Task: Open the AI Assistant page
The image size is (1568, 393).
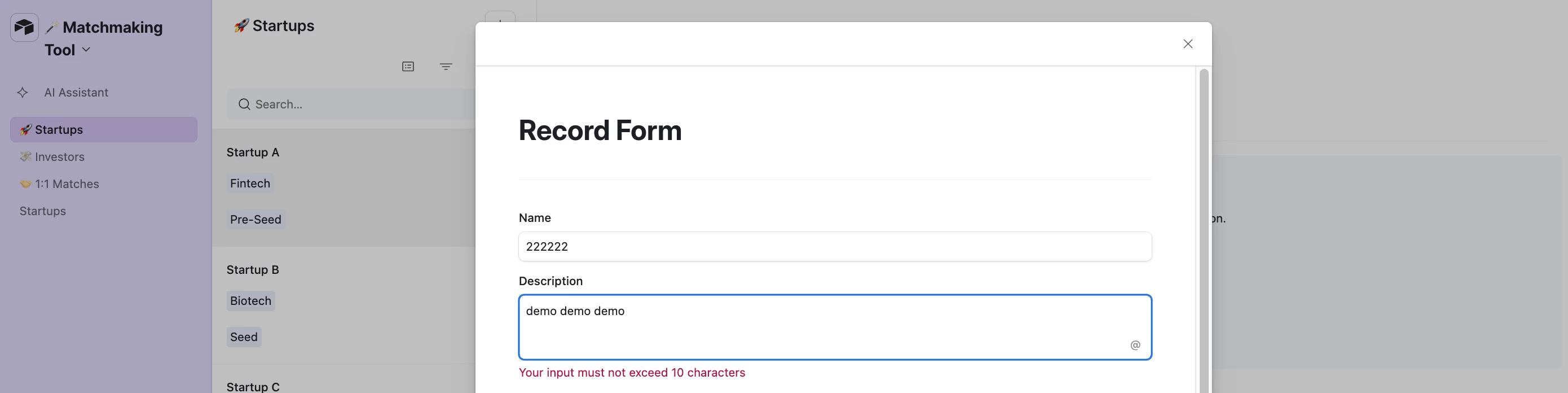Action: 76,93
